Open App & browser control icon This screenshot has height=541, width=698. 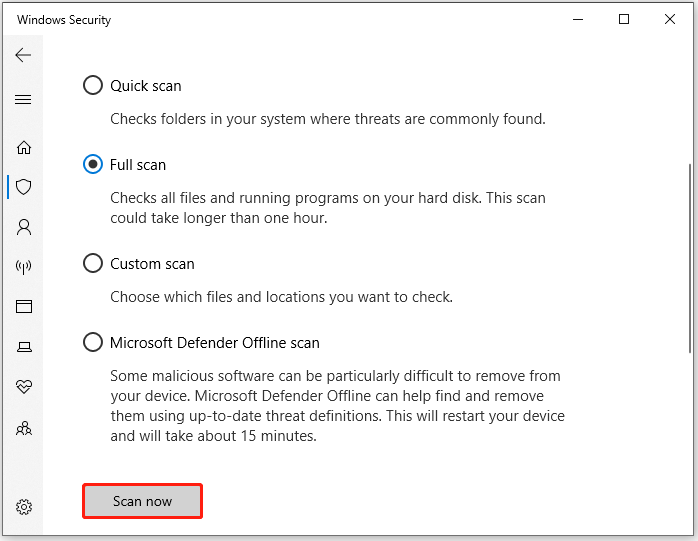tap(24, 306)
